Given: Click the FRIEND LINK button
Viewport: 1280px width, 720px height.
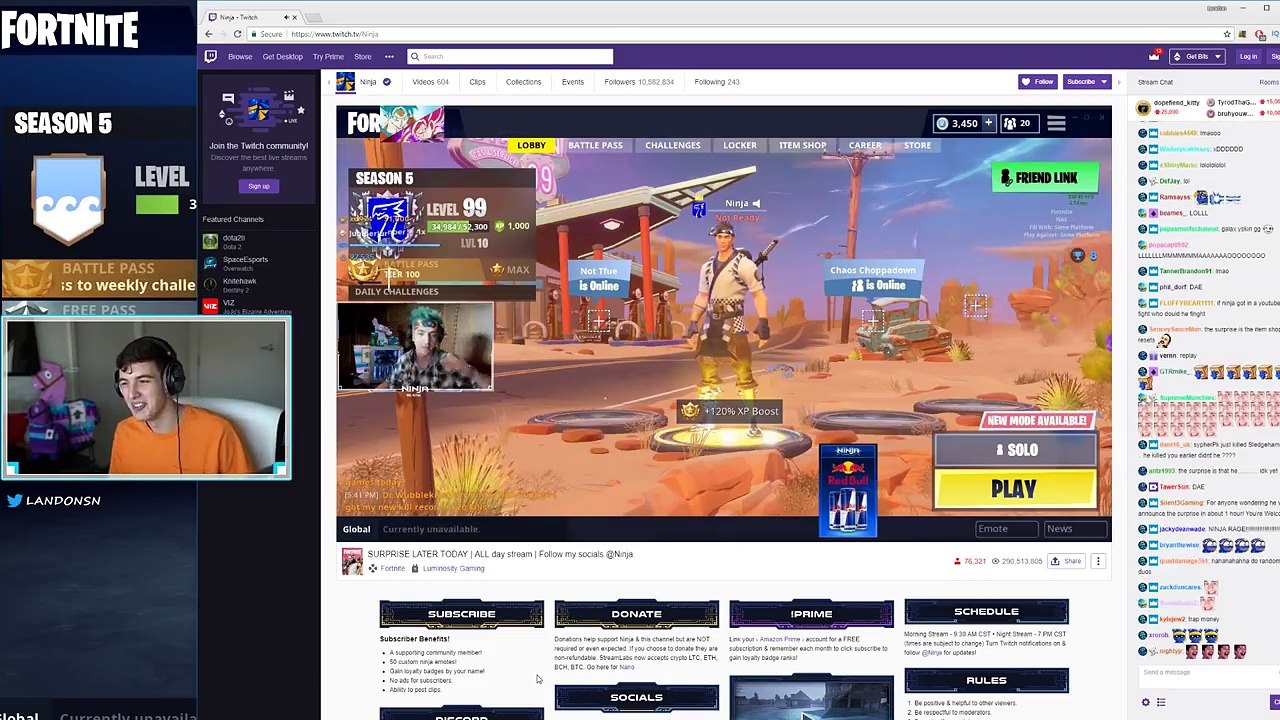Looking at the screenshot, I should pos(1046,178).
